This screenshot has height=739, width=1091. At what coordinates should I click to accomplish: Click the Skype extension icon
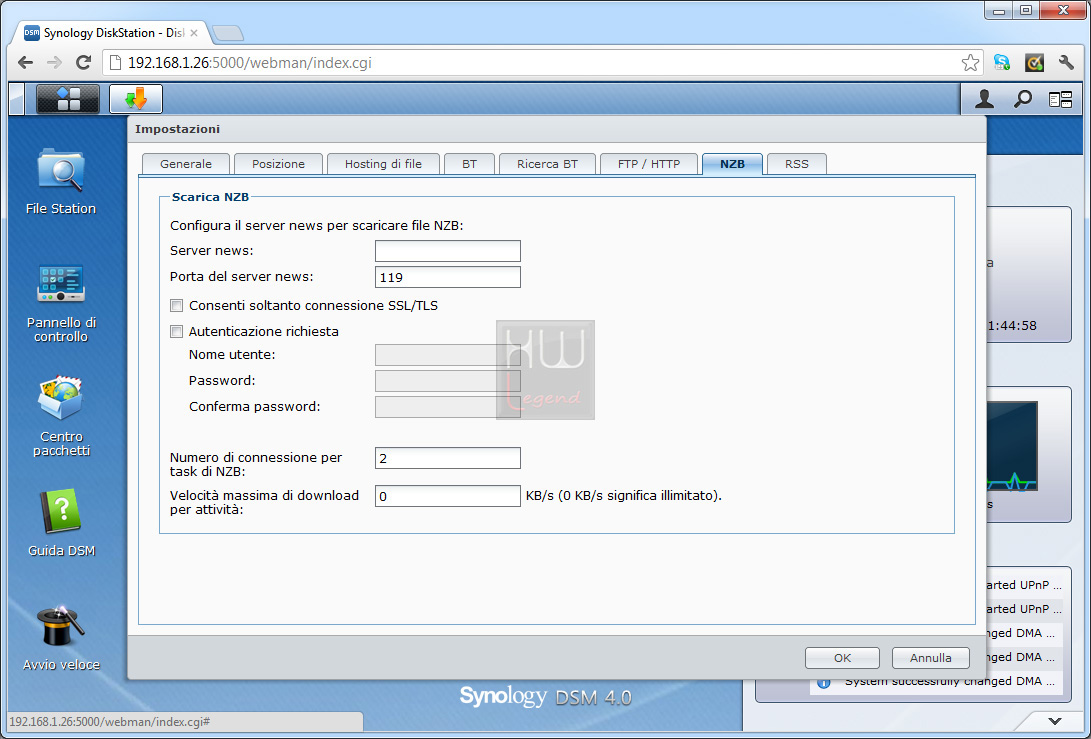1002,63
